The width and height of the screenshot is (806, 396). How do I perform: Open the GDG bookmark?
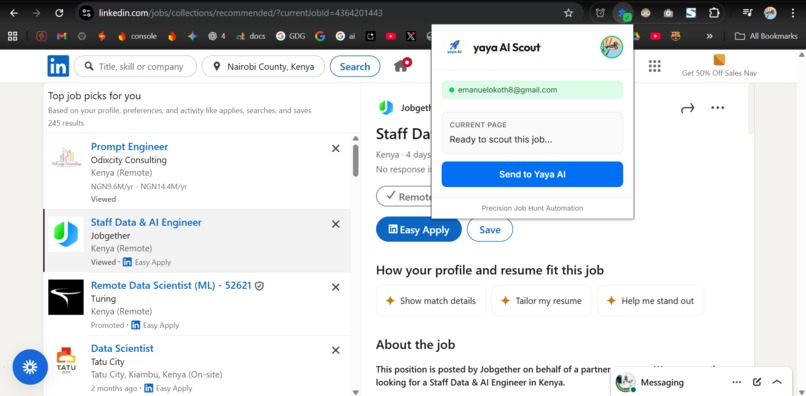point(290,36)
